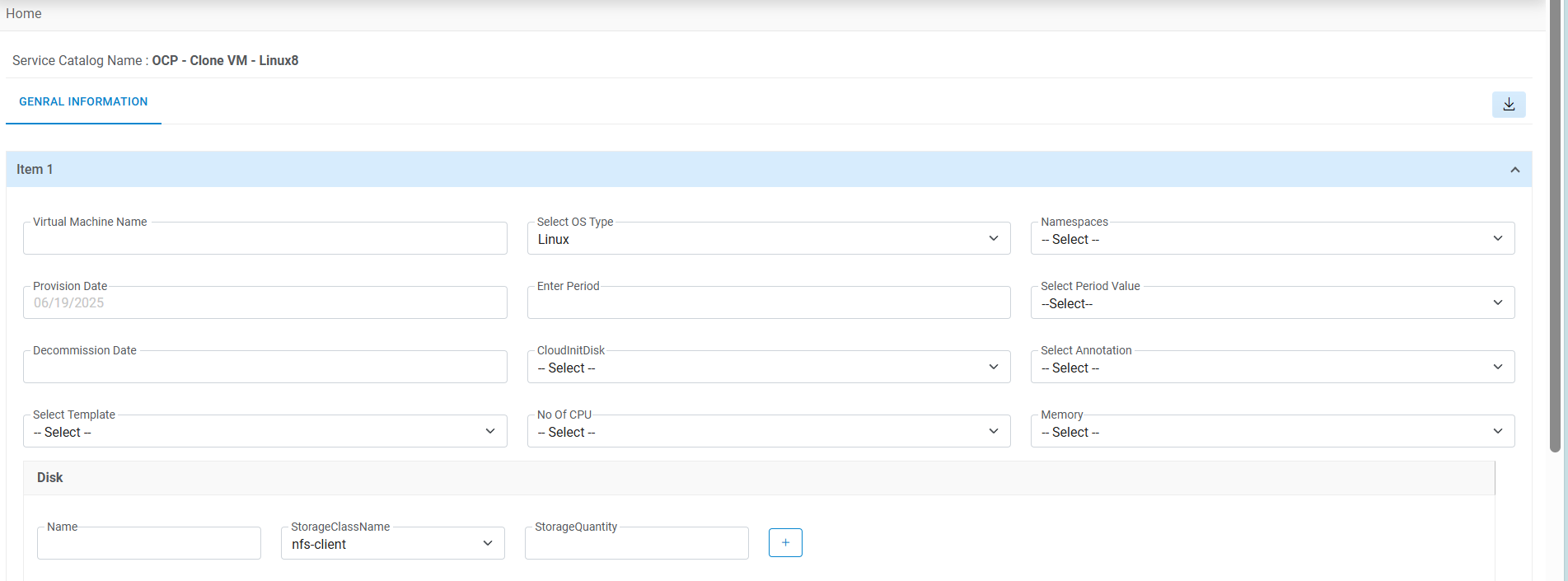The width and height of the screenshot is (1568, 581).
Task: Open the Namespaces dropdown
Action: pos(1271,239)
